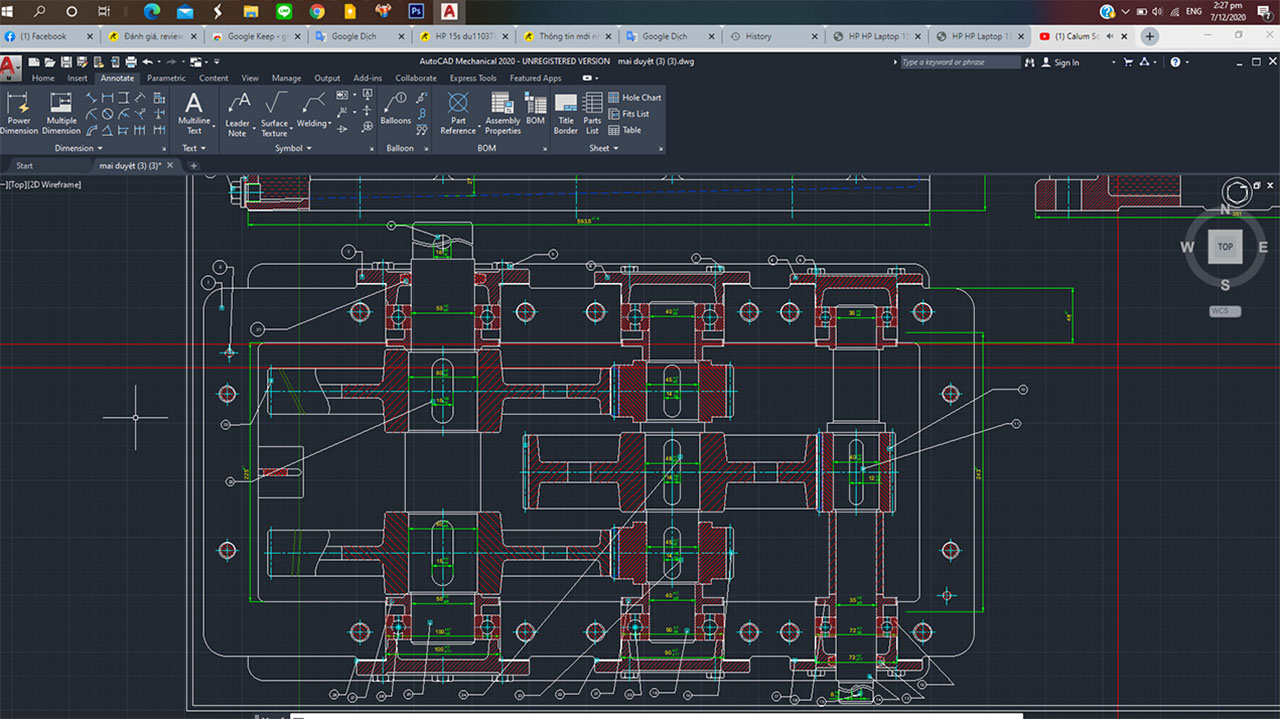Open Photoshop from the taskbar
The height and width of the screenshot is (719, 1280).
tap(414, 11)
